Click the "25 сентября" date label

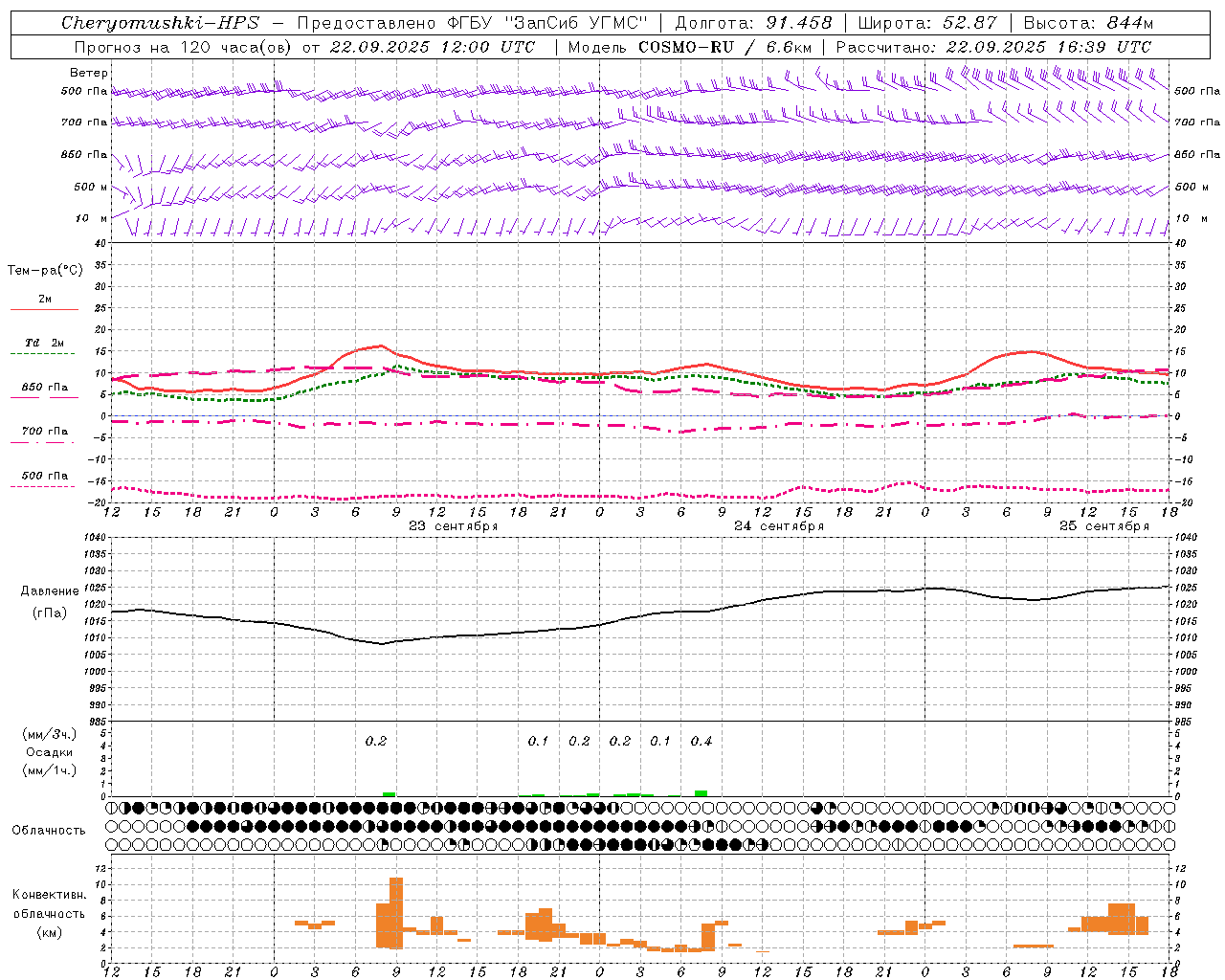1104,526
